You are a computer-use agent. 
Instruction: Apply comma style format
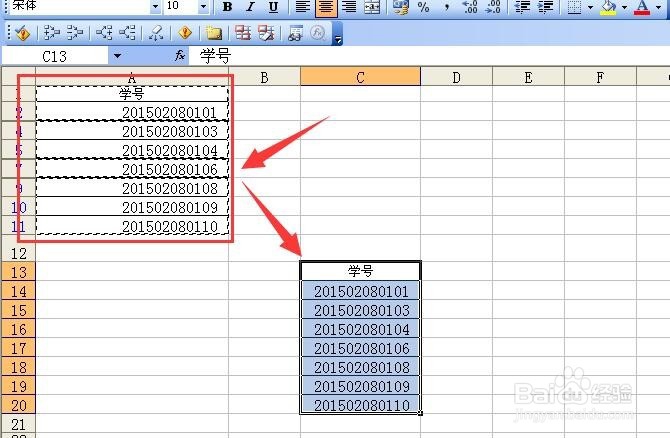tap(447, 7)
